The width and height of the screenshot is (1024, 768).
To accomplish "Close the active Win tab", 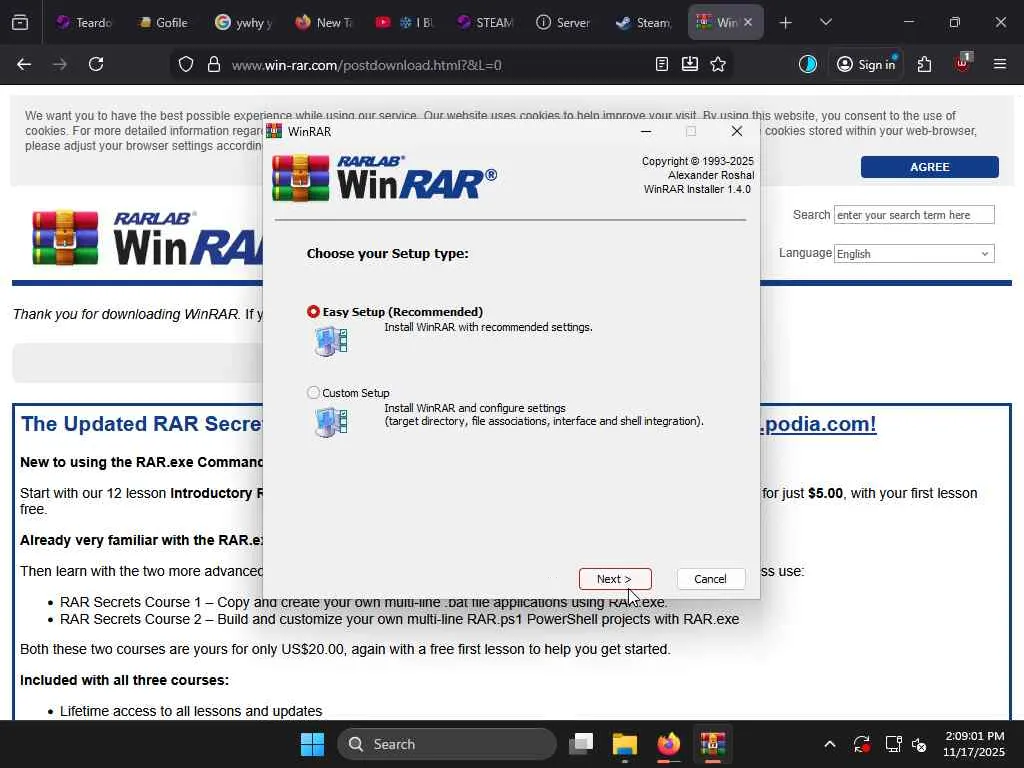I will (x=748, y=23).
